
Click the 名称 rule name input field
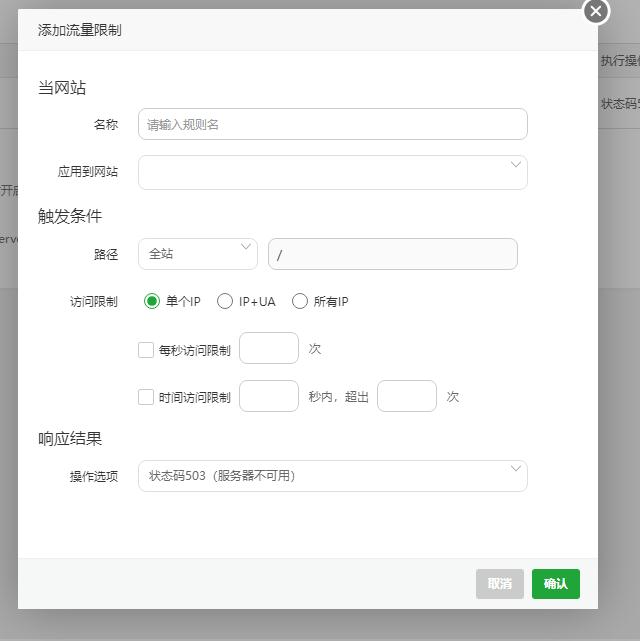tap(333, 124)
